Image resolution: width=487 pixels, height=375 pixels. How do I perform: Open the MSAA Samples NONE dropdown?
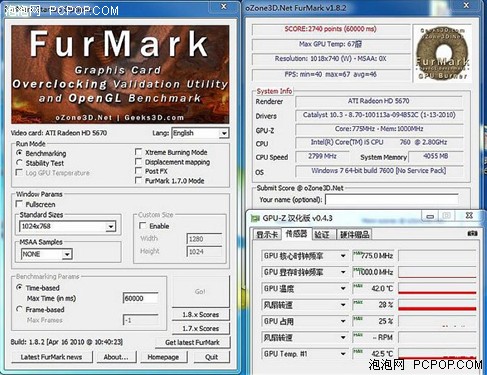click(x=46, y=254)
